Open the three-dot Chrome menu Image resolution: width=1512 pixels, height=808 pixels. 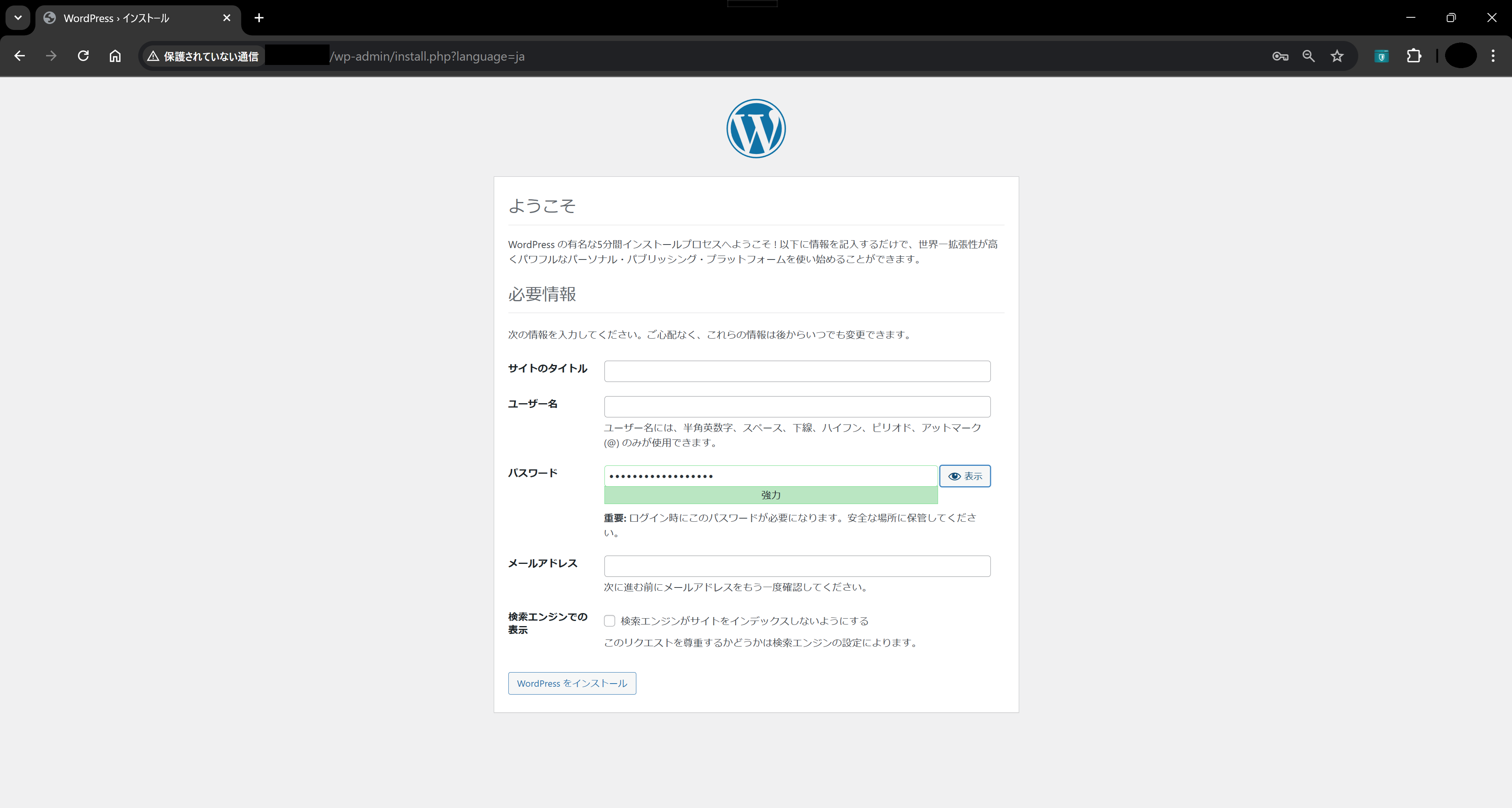(1494, 56)
